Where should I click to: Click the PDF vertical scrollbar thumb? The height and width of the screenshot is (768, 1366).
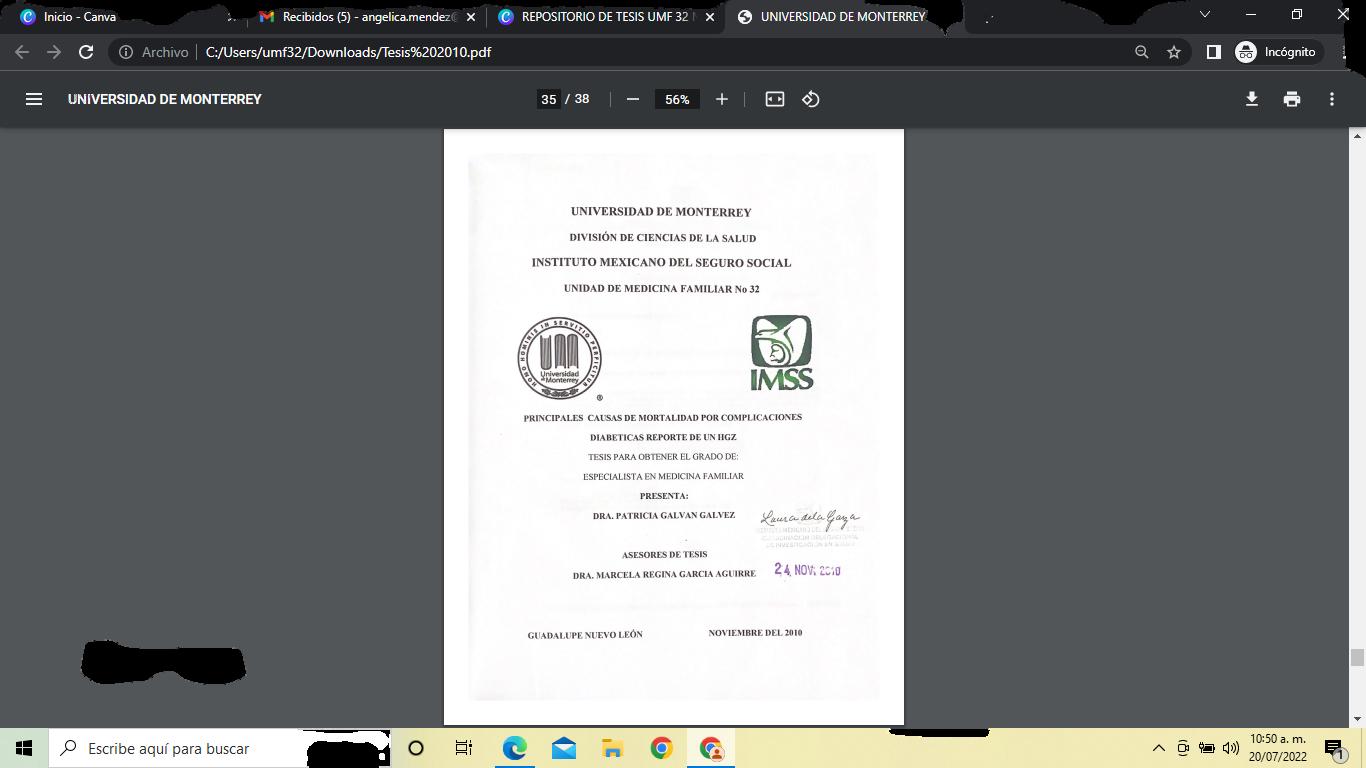pos(1357,657)
